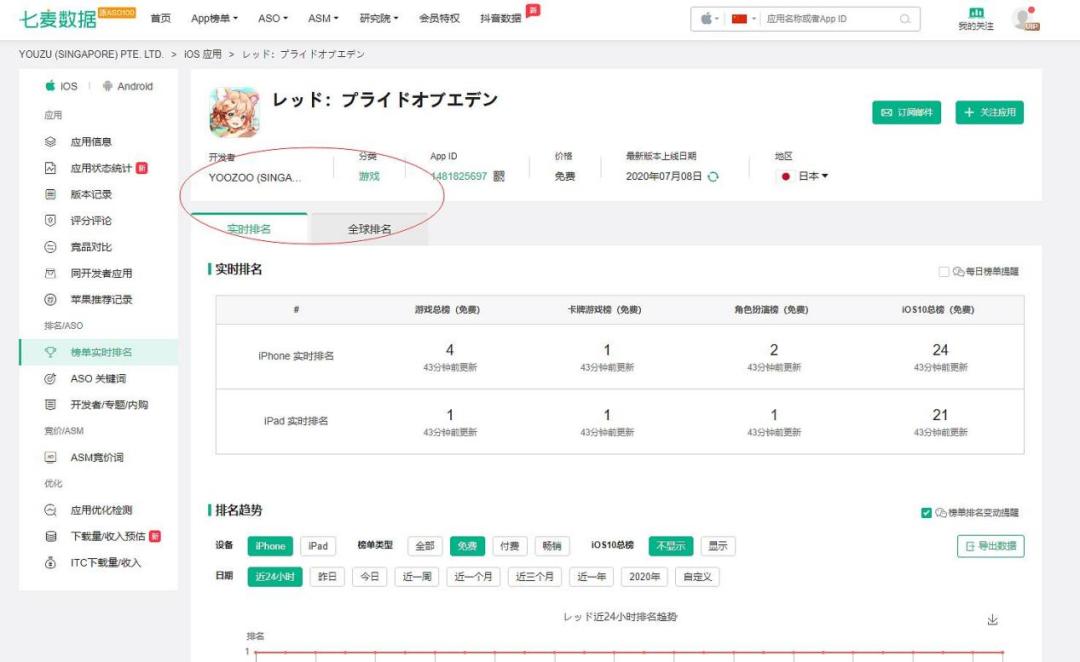Click the app icon thumbnail of レッド
The image size is (1080, 662).
pyautogui.click(x=234, y=112)
